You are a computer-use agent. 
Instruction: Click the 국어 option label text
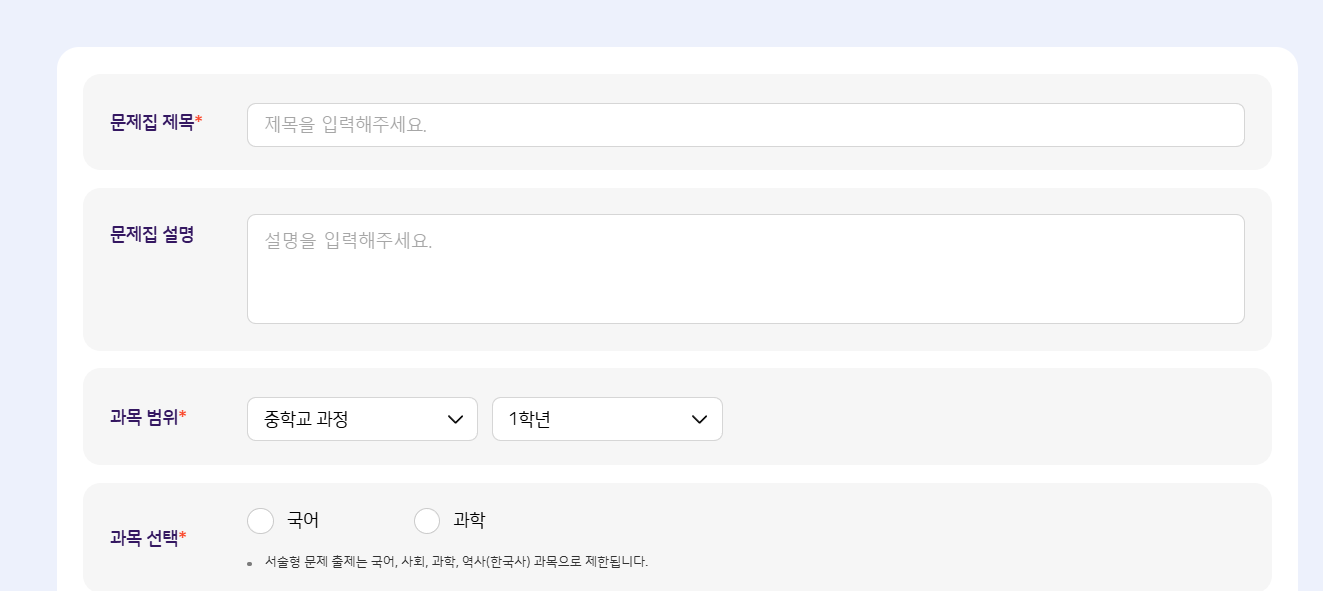pyautogui.click(x=303, y=521)
